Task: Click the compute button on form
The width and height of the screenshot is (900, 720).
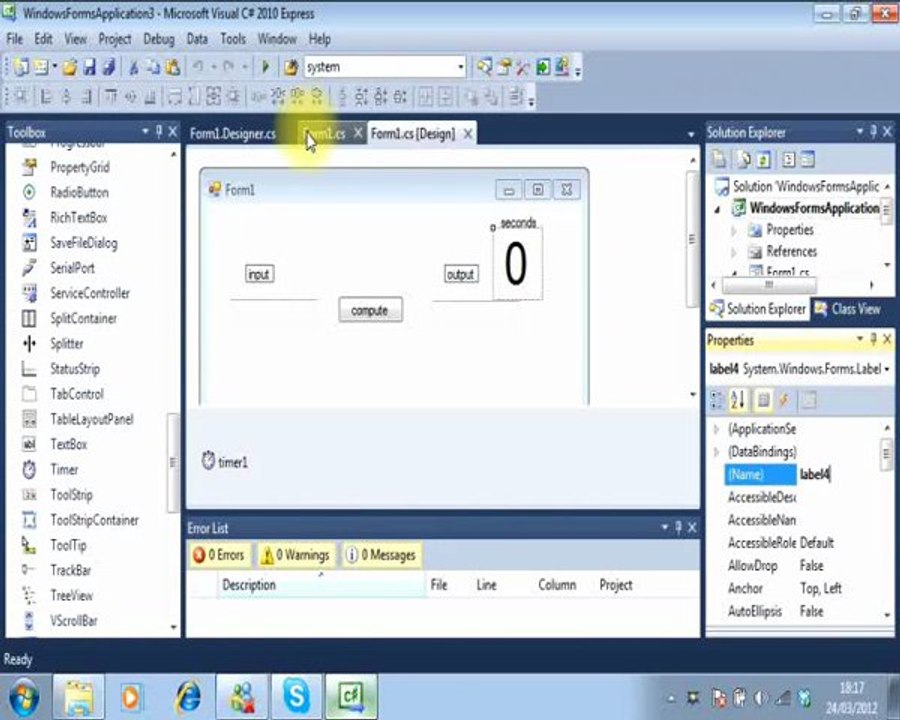Action: pos(370,310)
